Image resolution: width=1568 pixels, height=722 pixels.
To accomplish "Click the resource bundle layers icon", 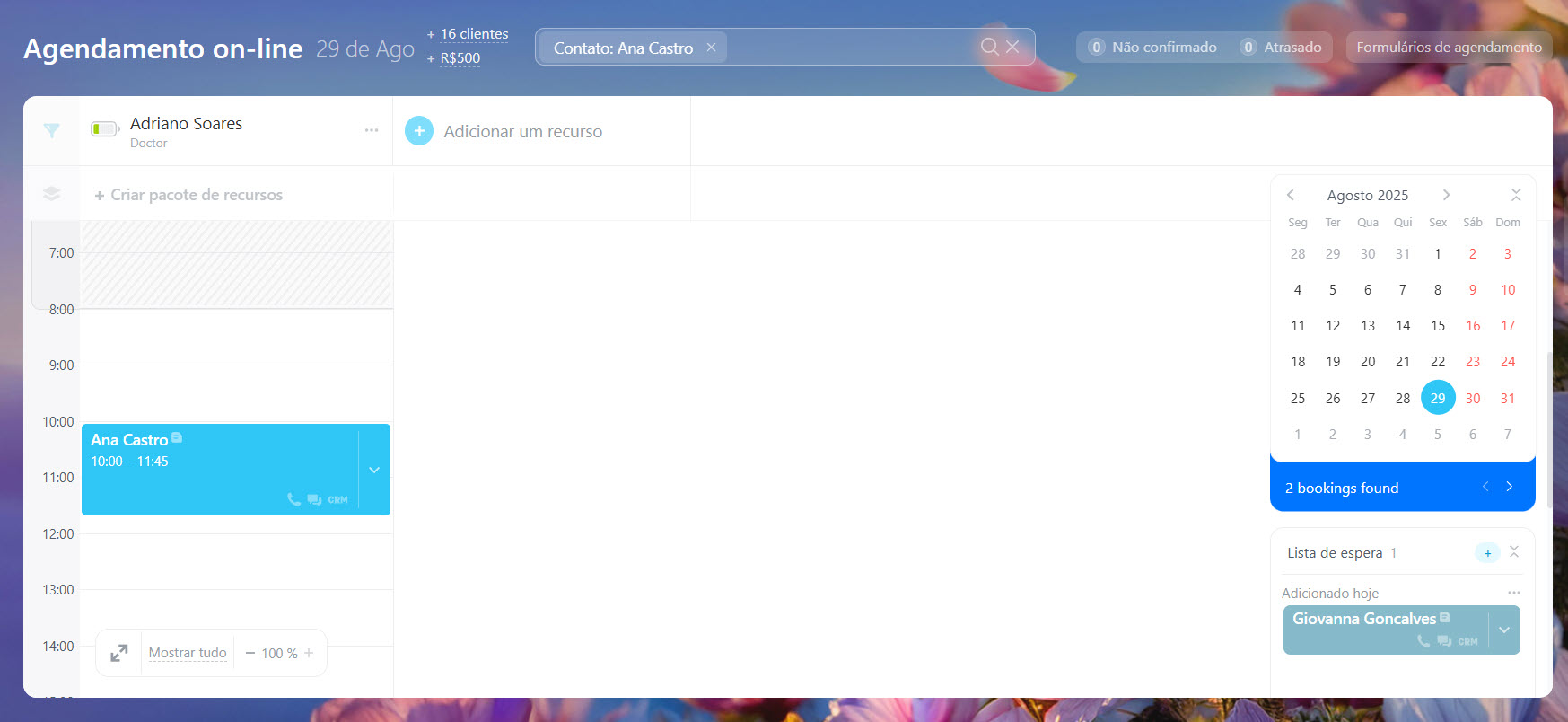I will click(x=52, y=194).
